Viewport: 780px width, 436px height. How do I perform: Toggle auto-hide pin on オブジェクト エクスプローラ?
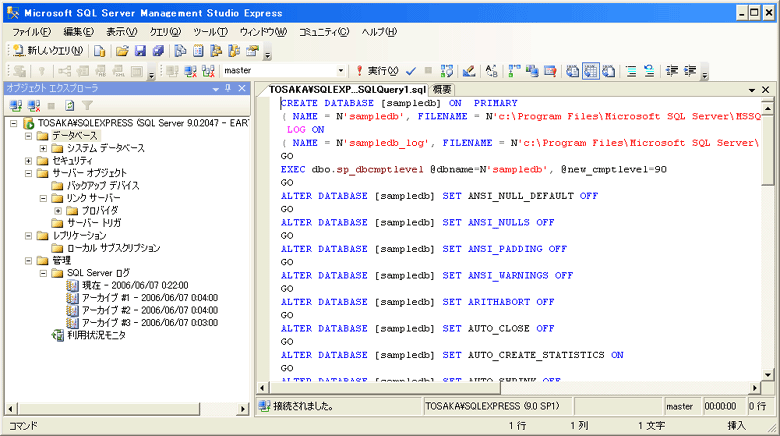pyautogui.click(x=228, y=88)
